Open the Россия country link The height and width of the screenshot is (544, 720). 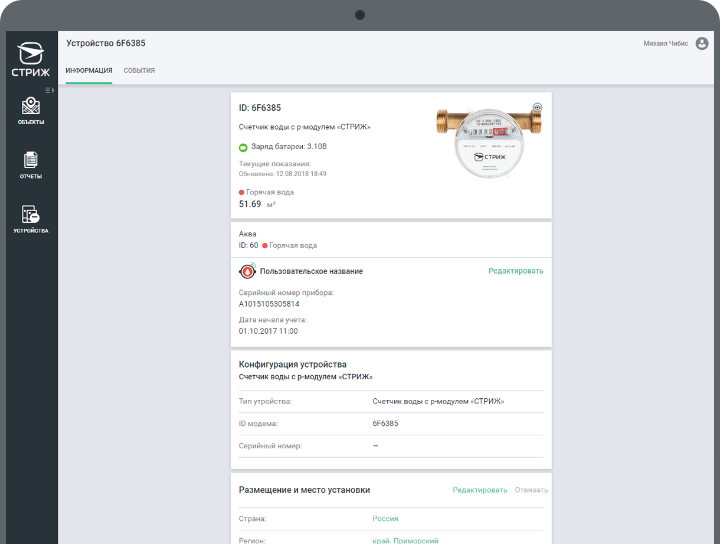(x=385, y=519)
